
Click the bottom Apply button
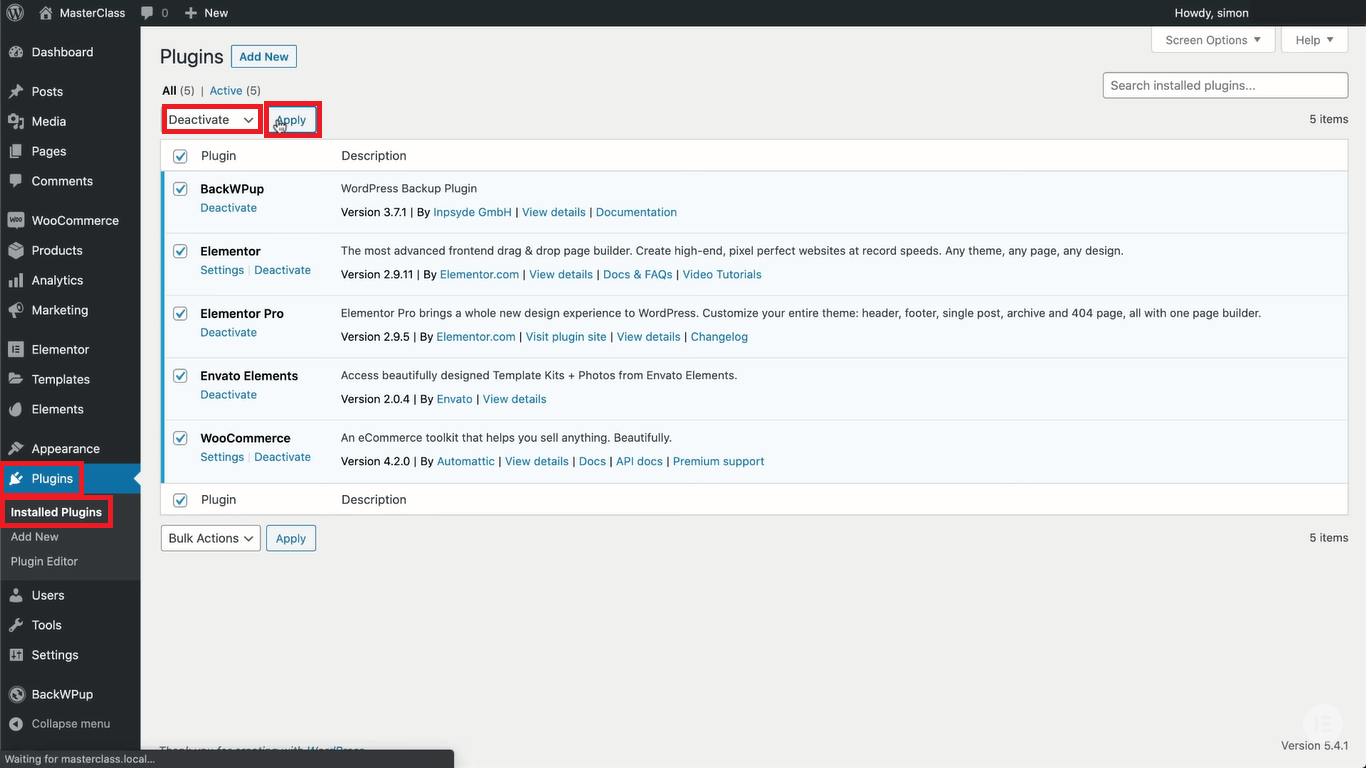tap(291, 538)
